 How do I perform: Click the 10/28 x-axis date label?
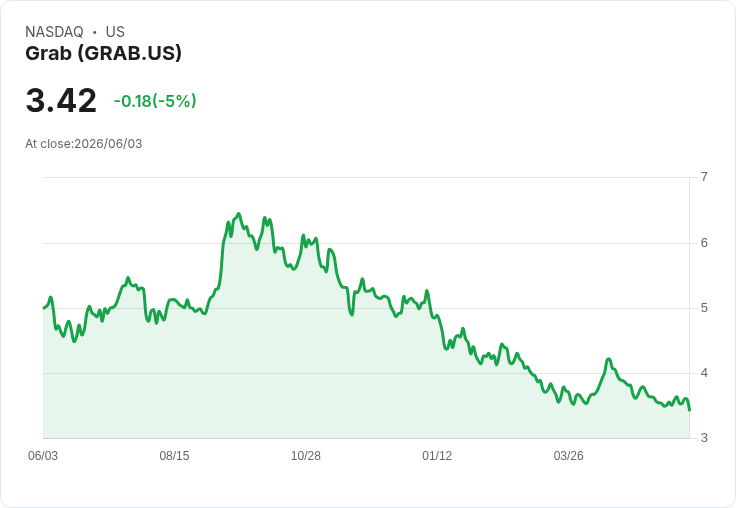point(306,455)
